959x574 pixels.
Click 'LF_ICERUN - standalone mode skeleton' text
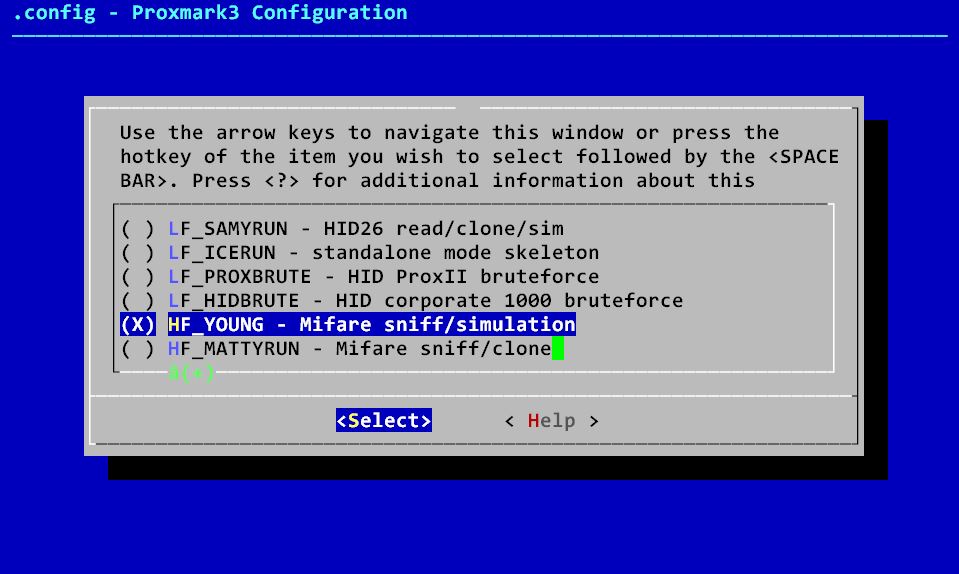[x=383, y=252]
